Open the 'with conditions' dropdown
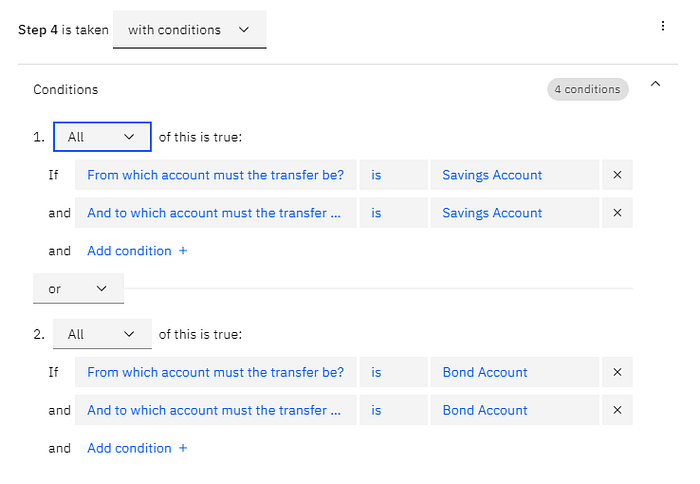Viewport: 700px width, 484px height. tap(190, 30)
